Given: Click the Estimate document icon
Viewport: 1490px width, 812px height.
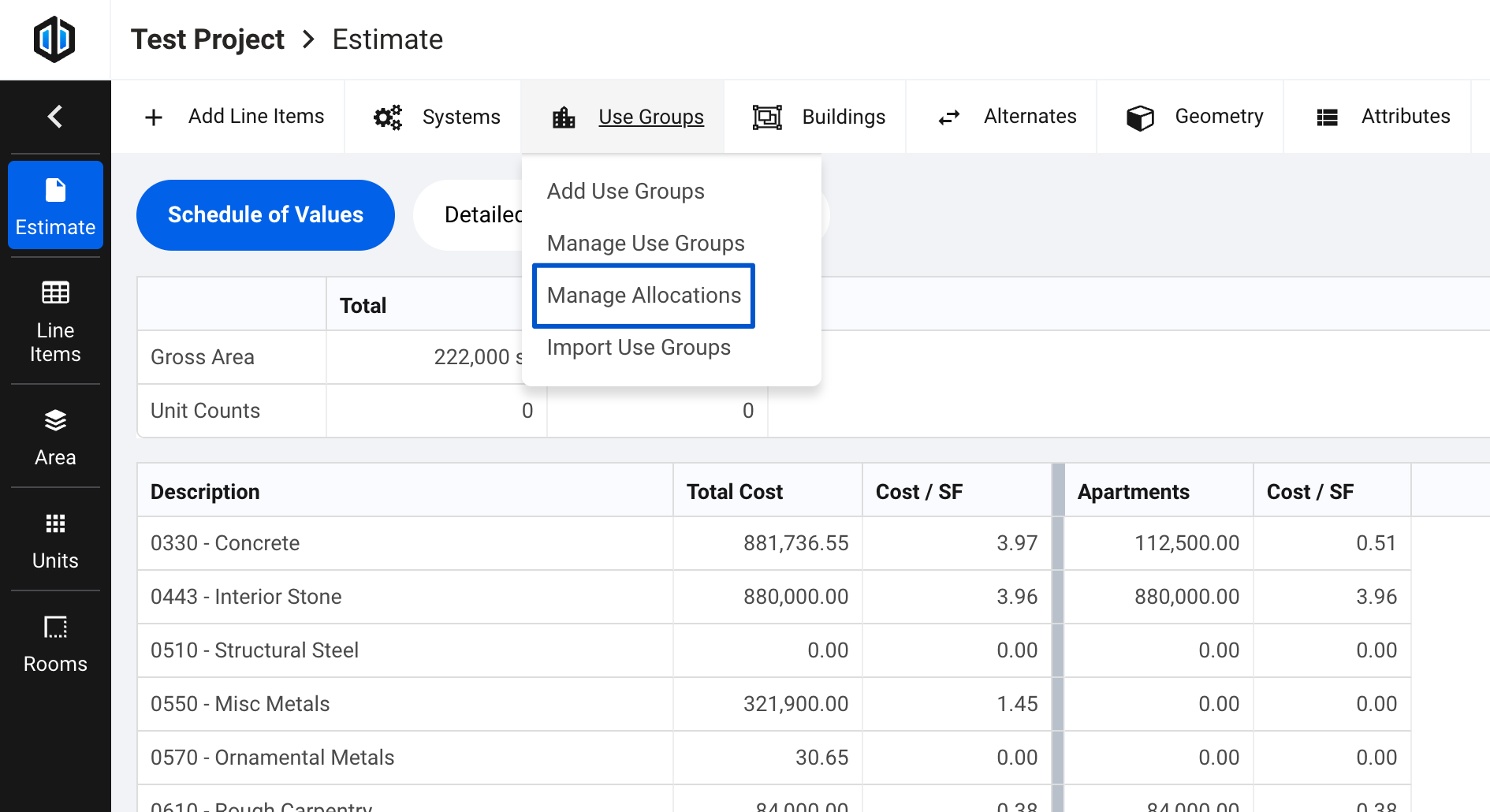Looking at the screenshot, I should [x=55, y=189].
